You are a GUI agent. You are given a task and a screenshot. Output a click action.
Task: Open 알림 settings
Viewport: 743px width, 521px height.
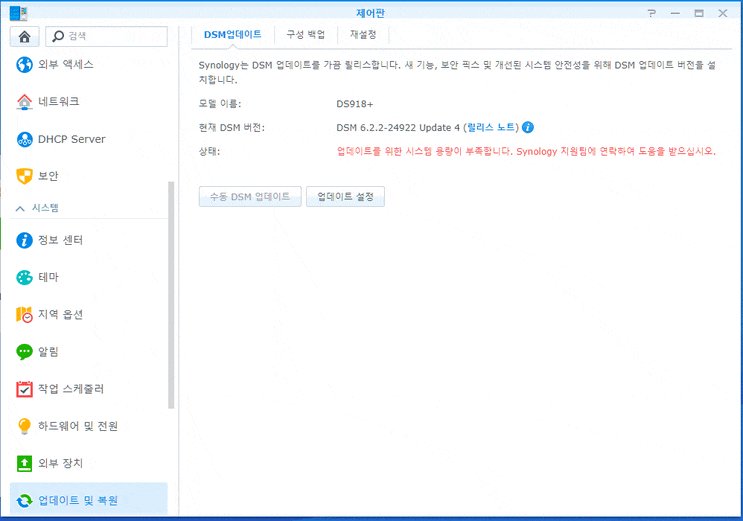tap(89, 352)
